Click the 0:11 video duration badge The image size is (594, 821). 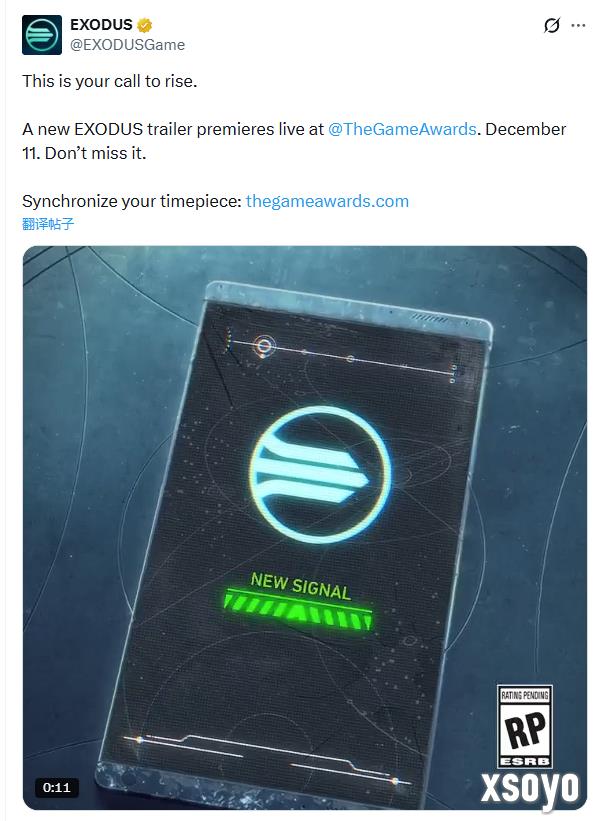click(57, 787)
